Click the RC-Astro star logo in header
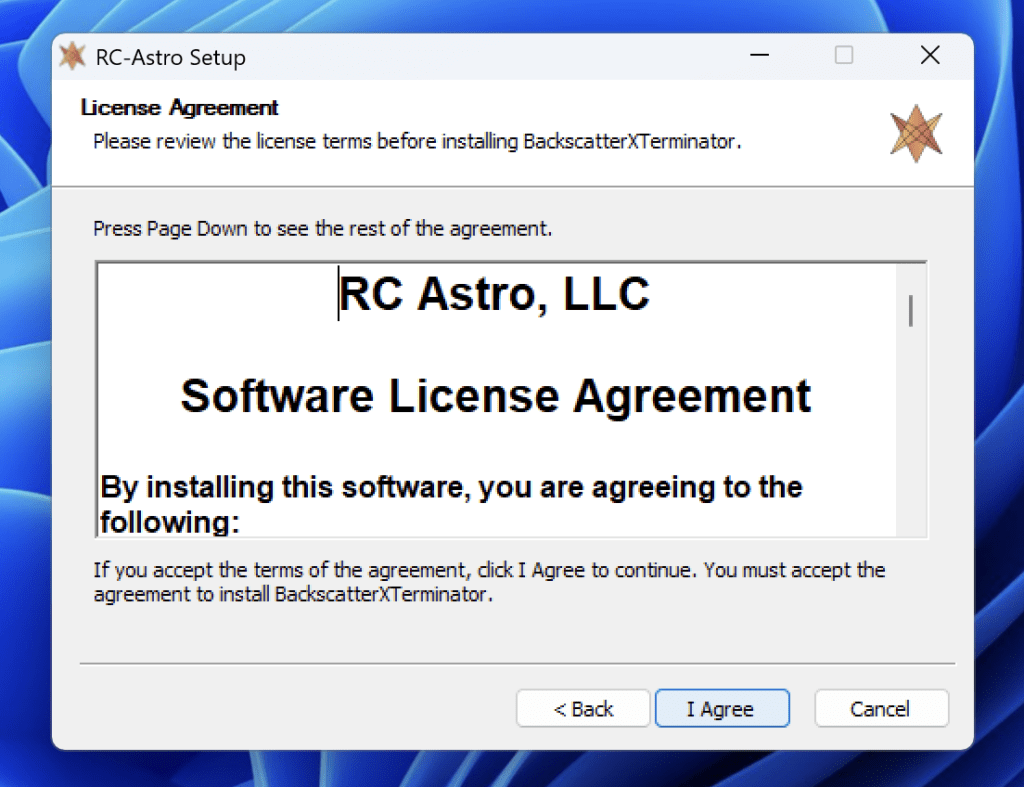The image size is (1024, 787). tap(916, 133)
